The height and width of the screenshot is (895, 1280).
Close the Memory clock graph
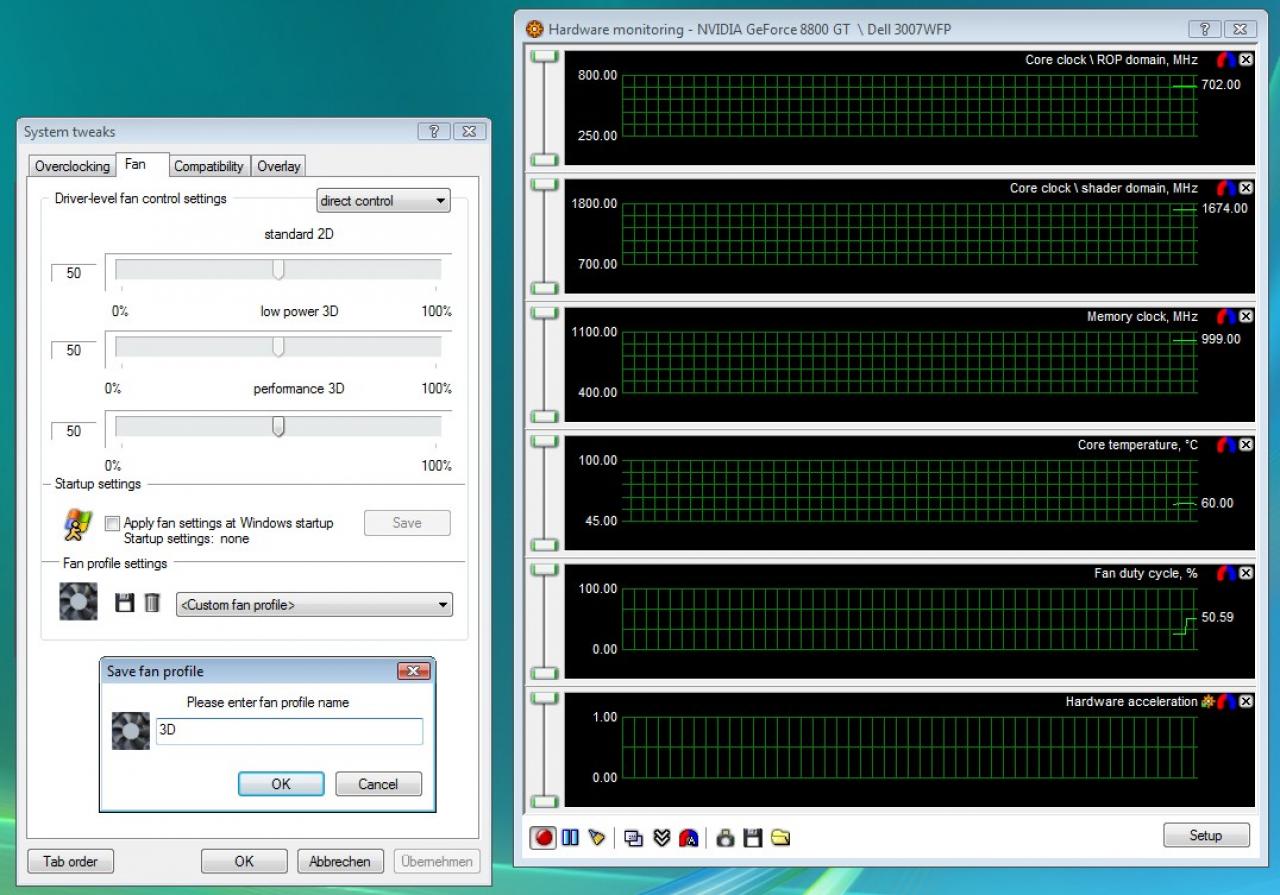click(x=1246, y=316)
